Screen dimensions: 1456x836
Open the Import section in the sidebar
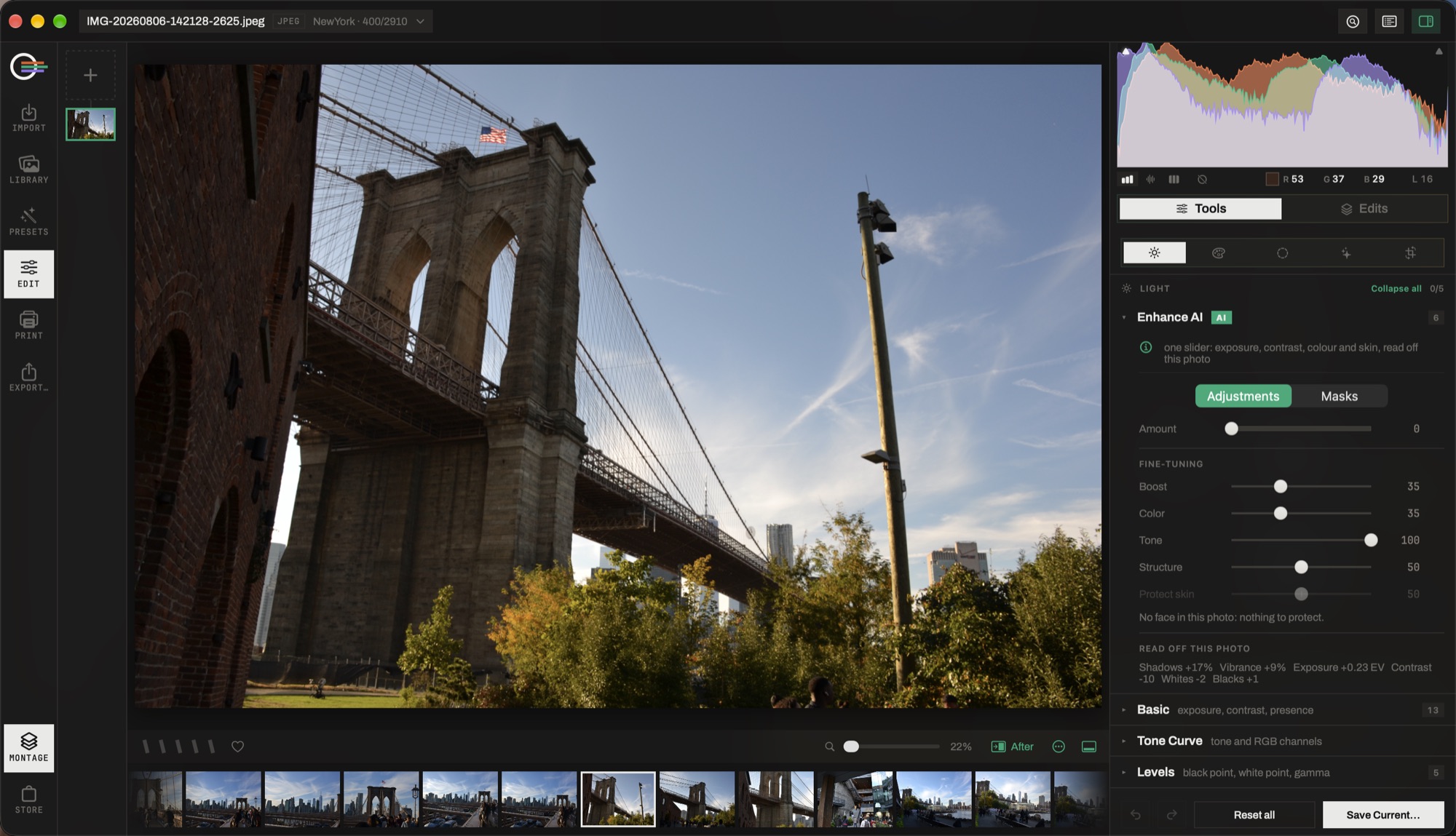(29, 118)
